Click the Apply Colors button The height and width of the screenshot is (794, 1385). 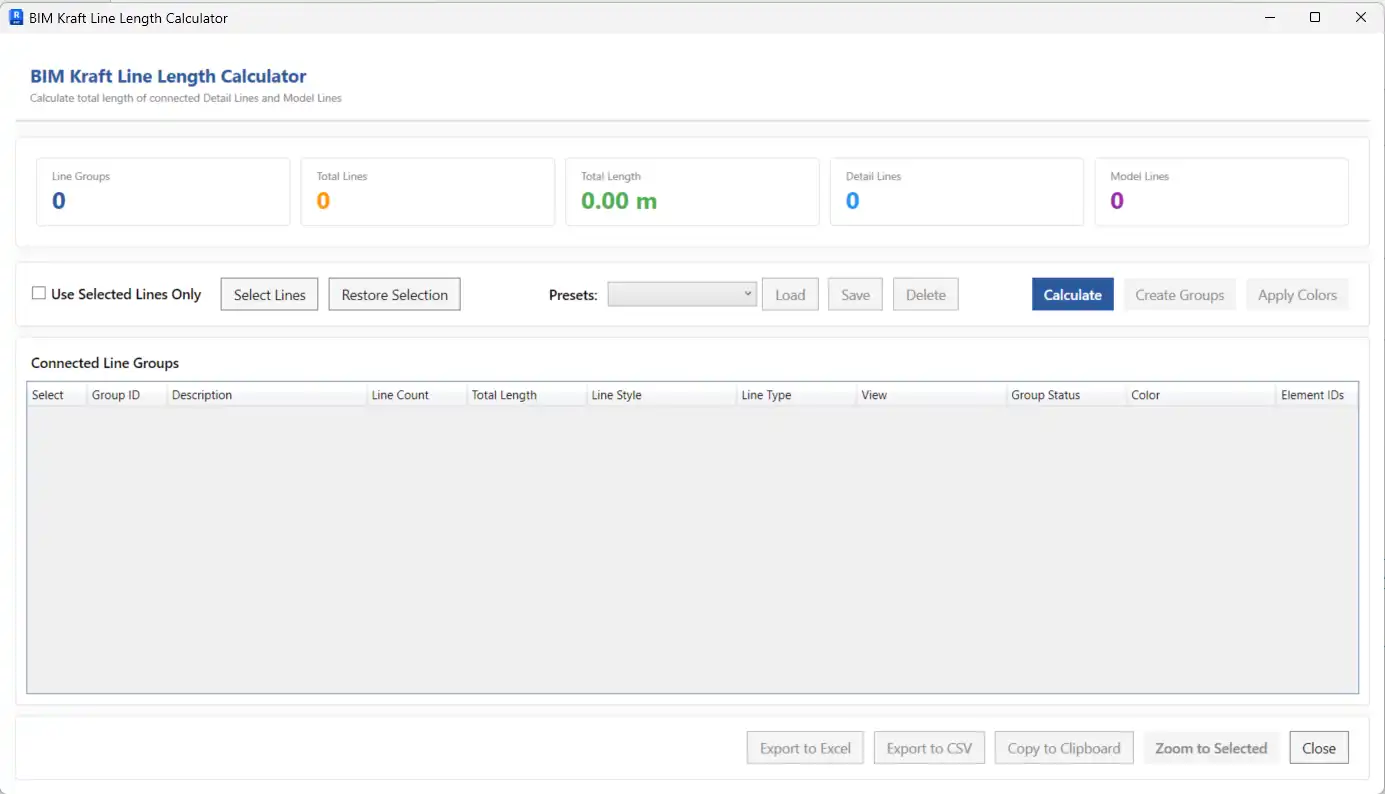coord(1297,295)
